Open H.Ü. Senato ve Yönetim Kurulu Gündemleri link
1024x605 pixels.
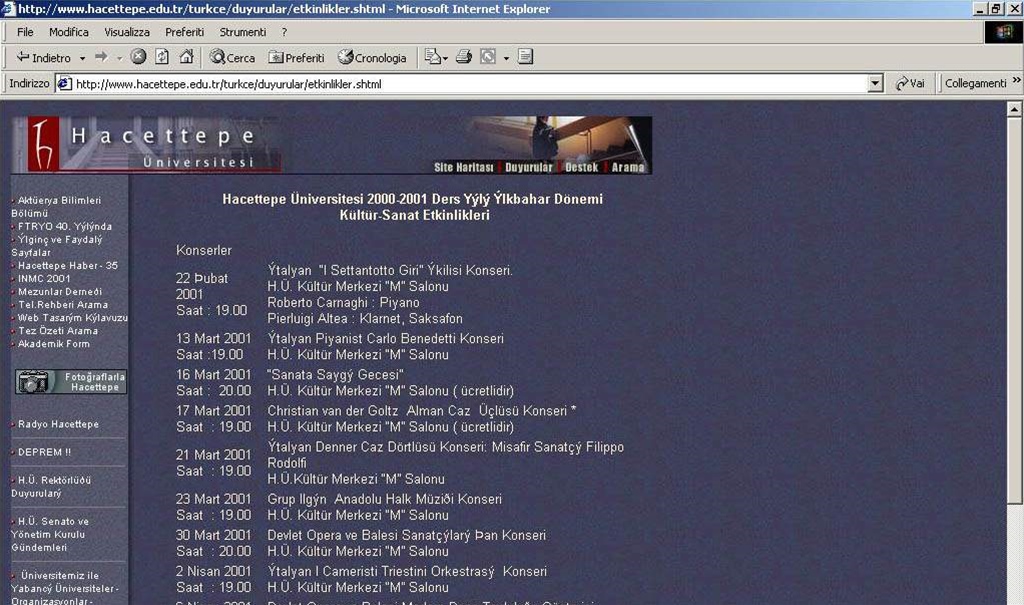(x=50, y=534)
